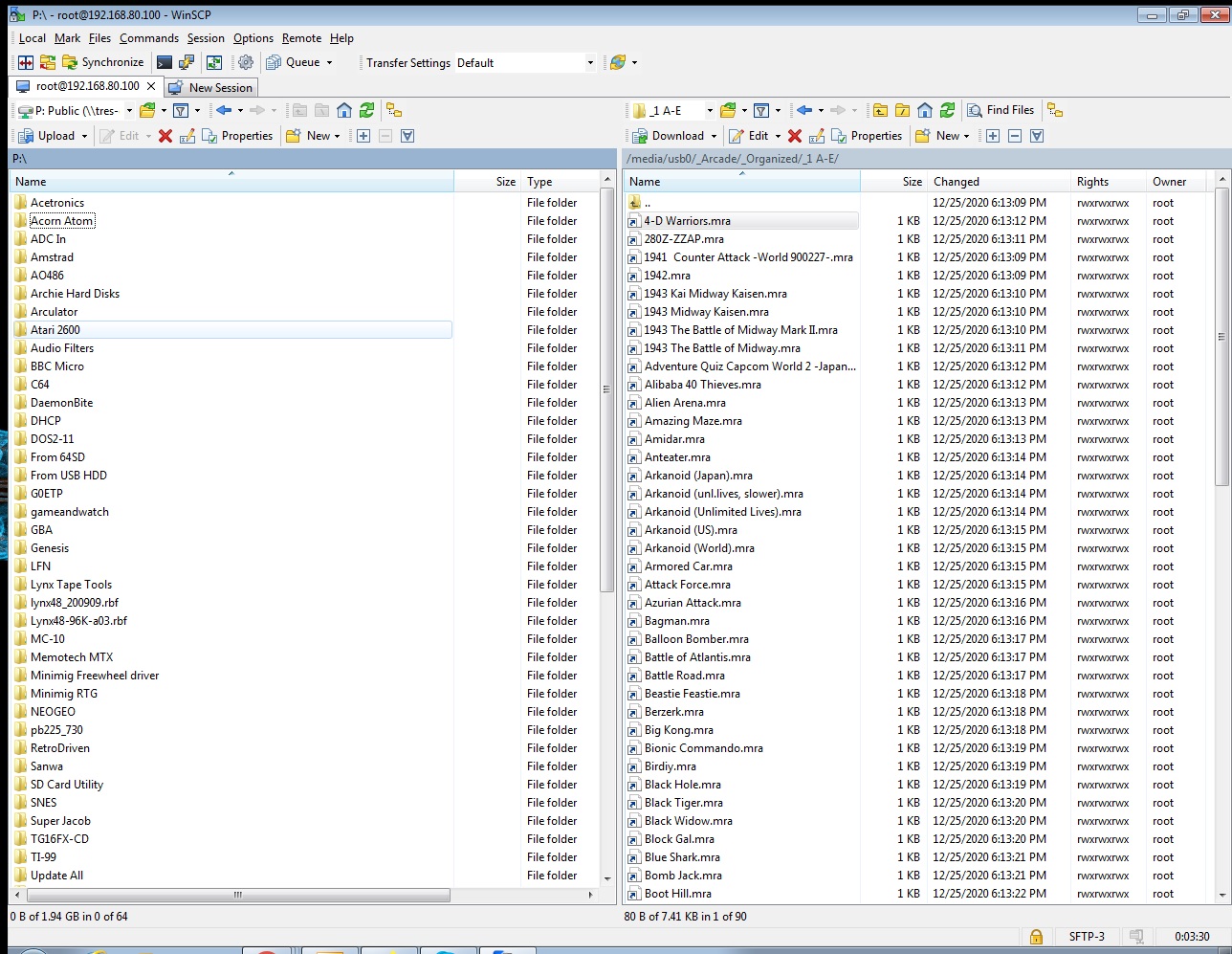
Task: Refresh the remote panel with green arrows icon
Action: point(947,110)
